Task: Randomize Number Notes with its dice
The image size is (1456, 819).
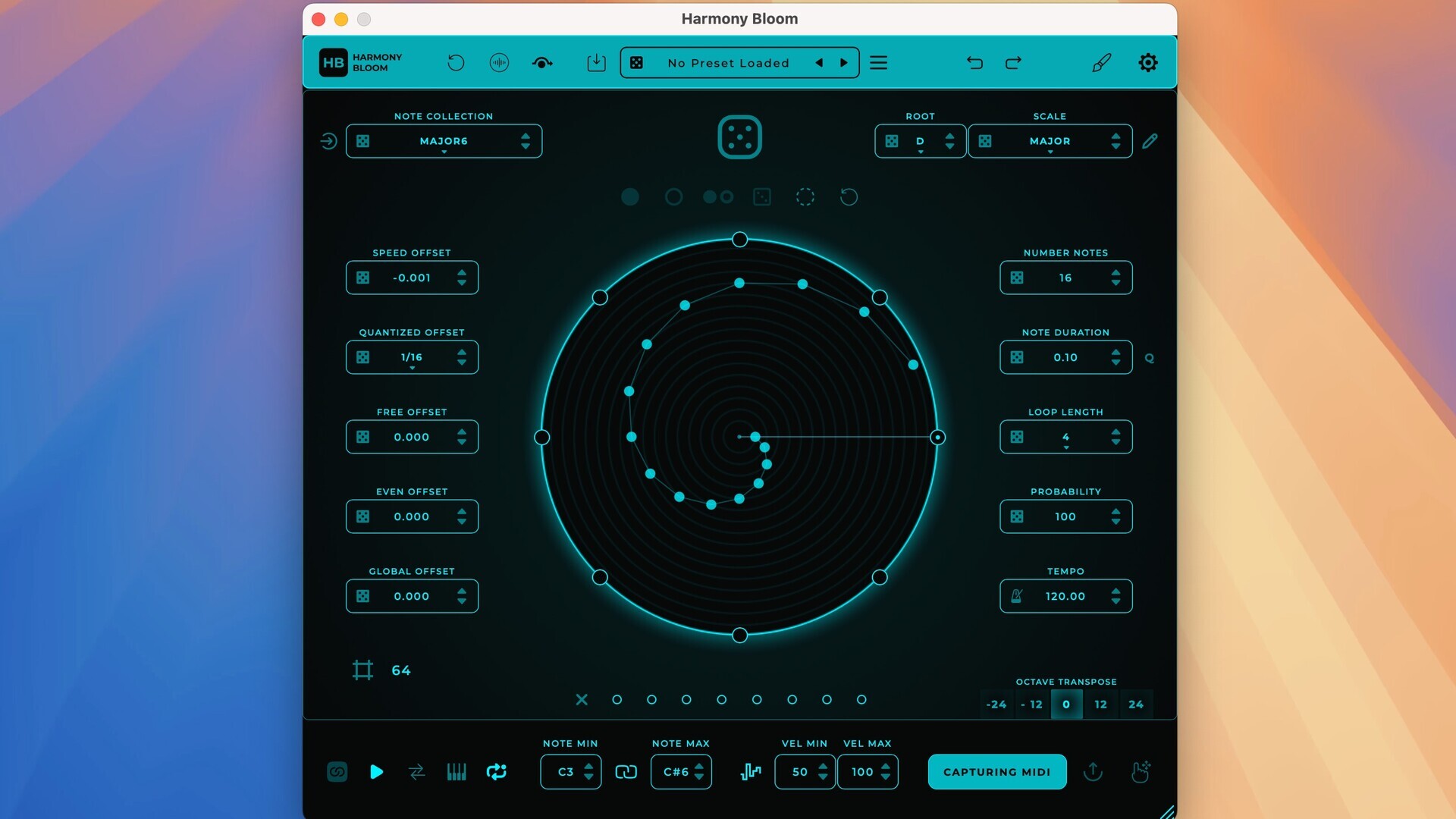Action: point(1017,278)
